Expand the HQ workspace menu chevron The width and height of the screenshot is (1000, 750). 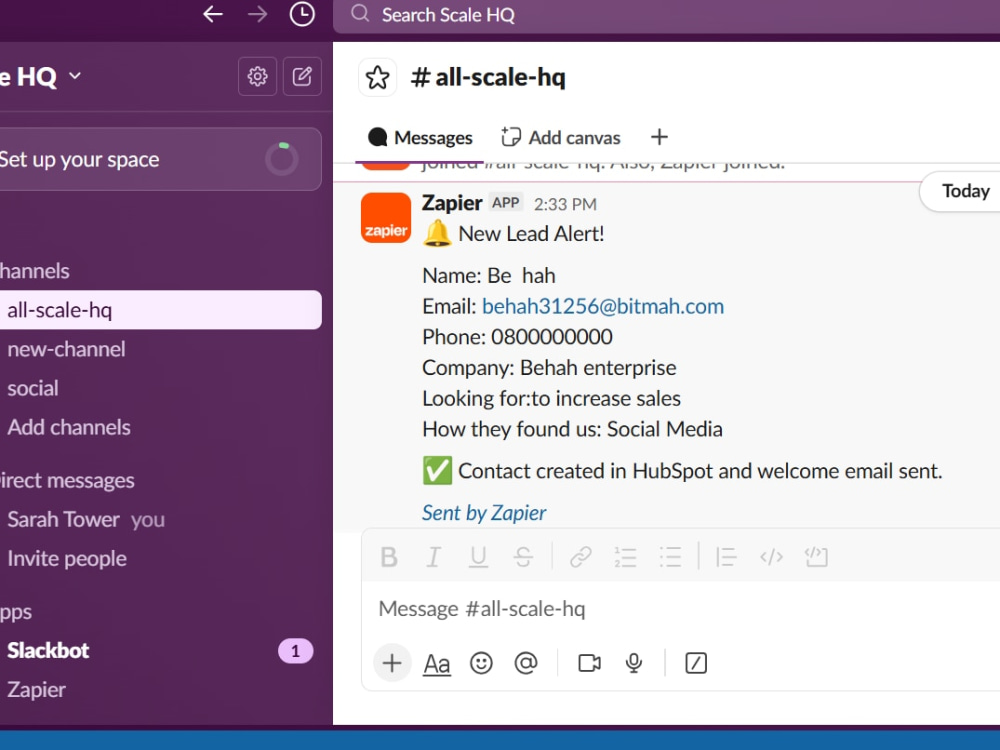click(75, 76)
